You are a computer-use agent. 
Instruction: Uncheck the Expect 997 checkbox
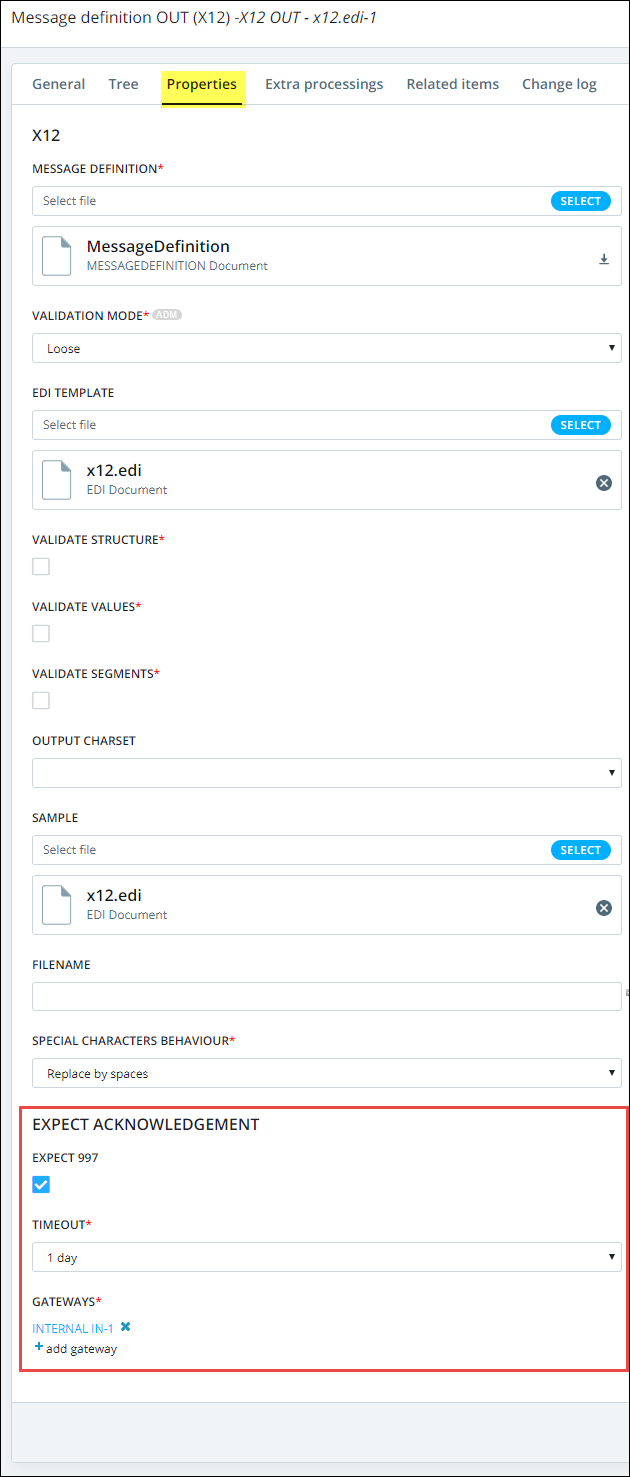click(x=41, y=1185)
